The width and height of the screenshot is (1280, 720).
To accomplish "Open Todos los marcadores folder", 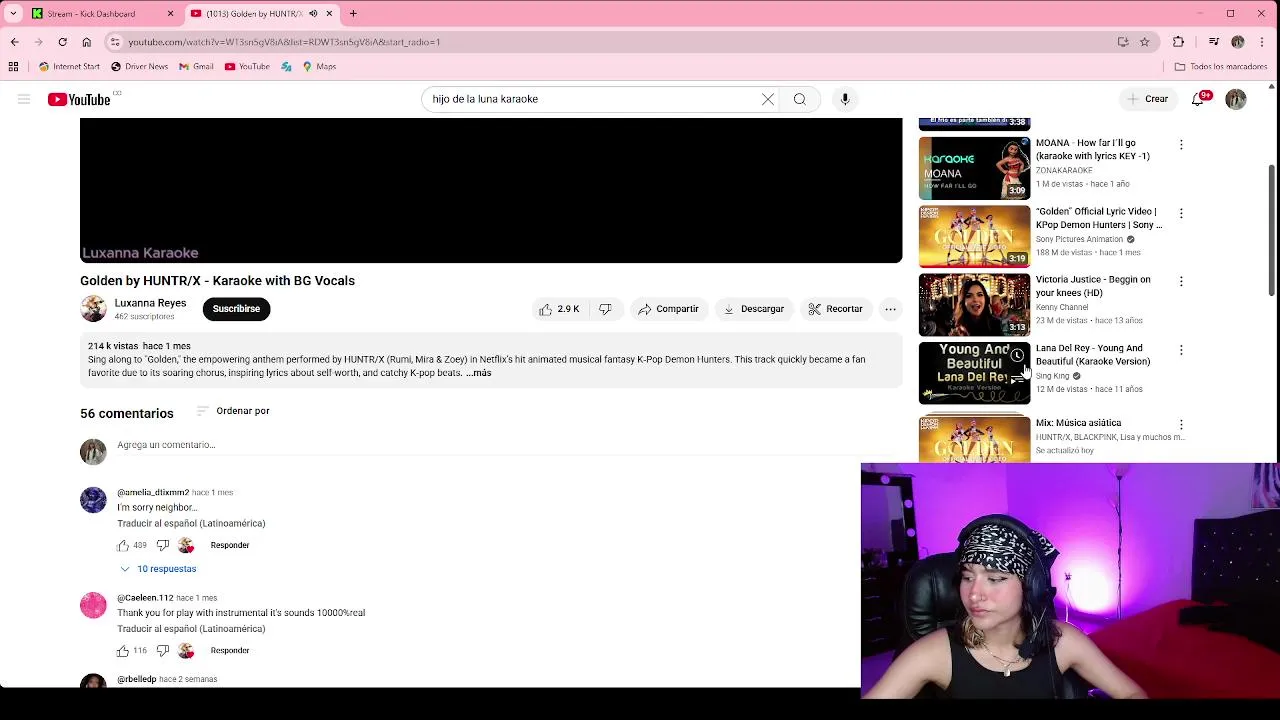I will click(1221, 67).
